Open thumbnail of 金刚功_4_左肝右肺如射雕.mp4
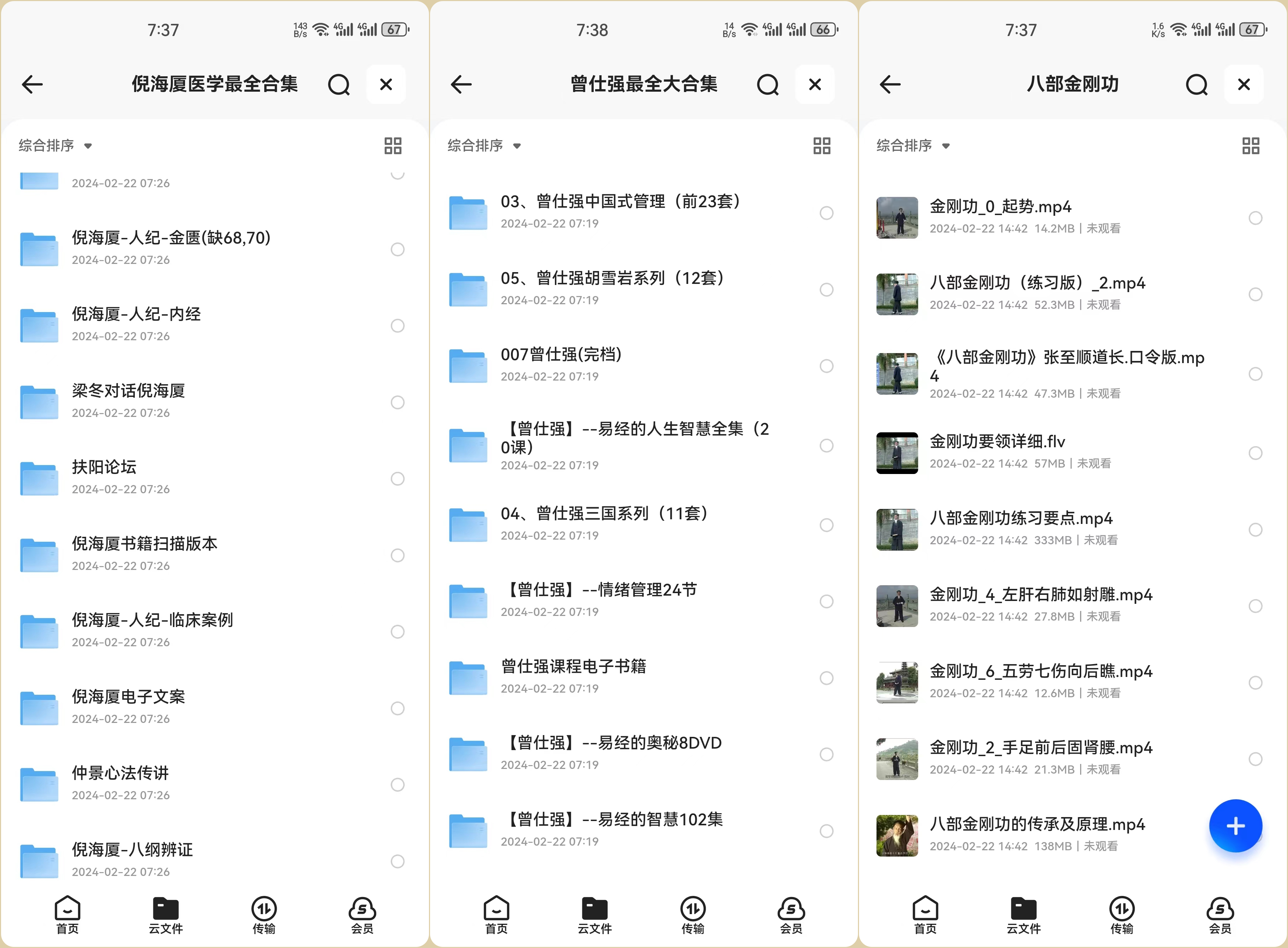The width and height of the screenshot is (1288, 948). (x=897, y=606)
